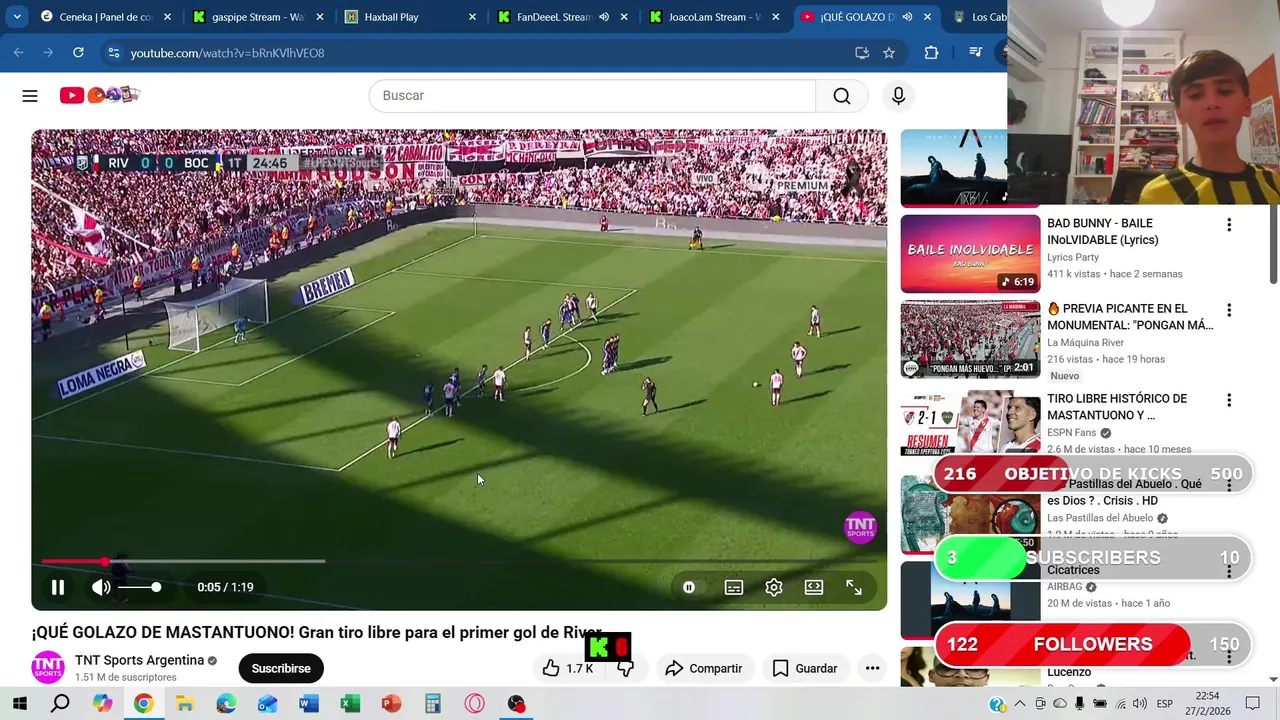Screen dimensions: 1280x720
Task: Open the media control icon in toolbar
Action: (976, 53)
